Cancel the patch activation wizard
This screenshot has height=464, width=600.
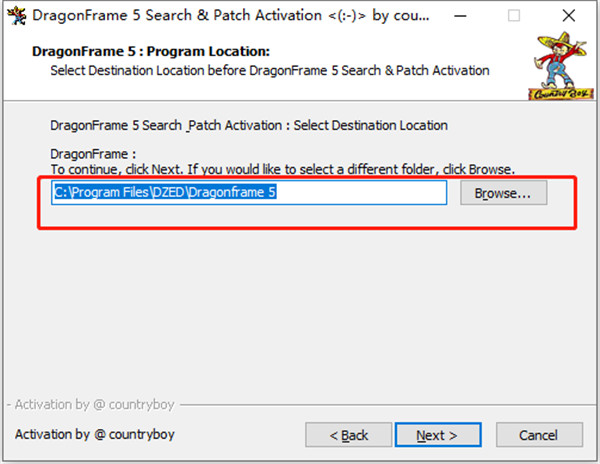click(x=539, y=435)
